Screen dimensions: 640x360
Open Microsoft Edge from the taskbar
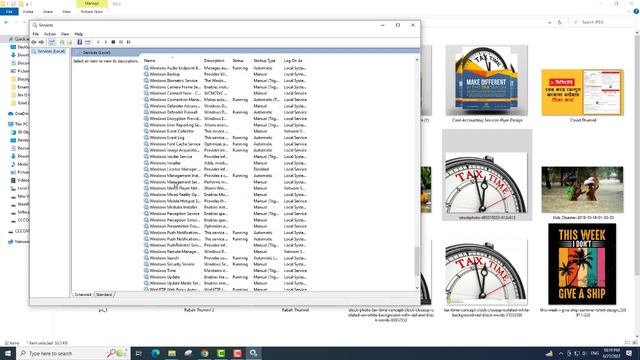coord(156,353)
